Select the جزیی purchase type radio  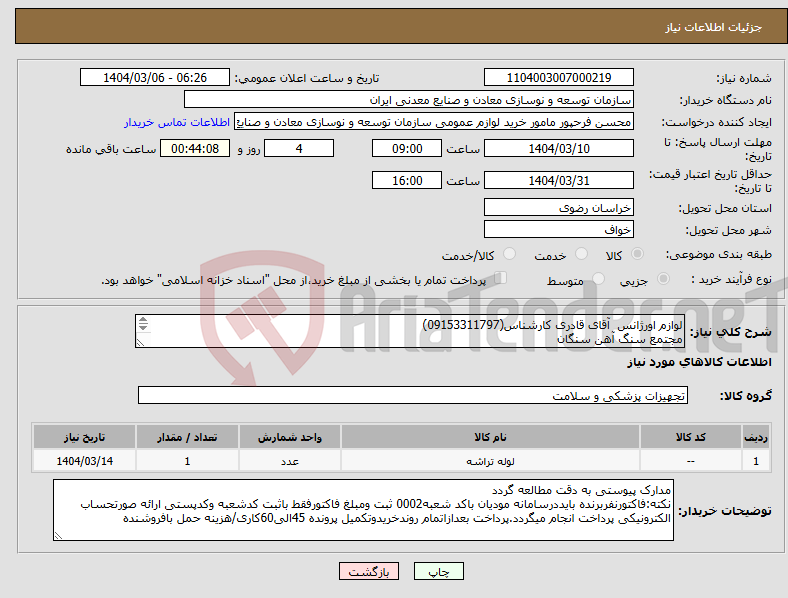pos(663,279)
